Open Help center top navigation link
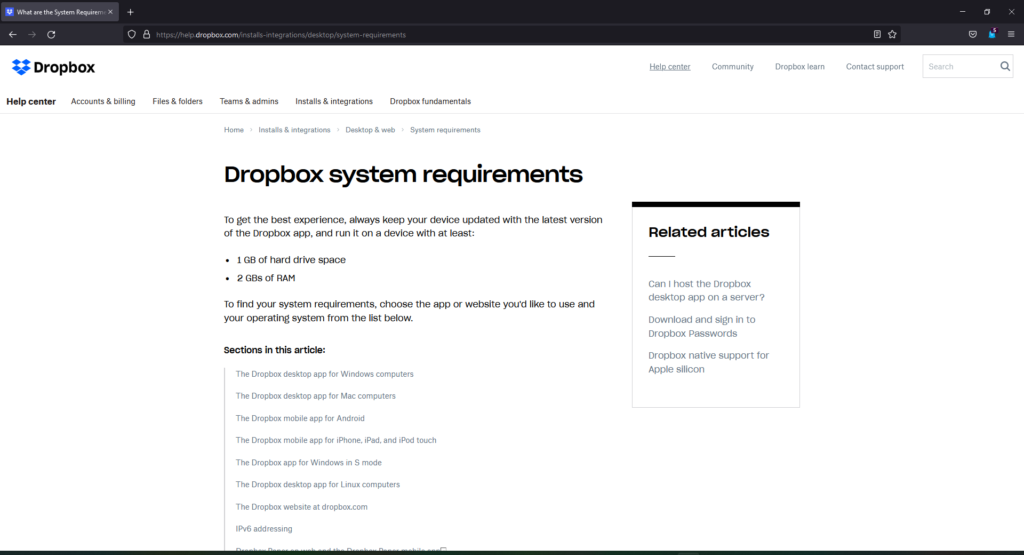This screenshot has width=1024, height=555. pos(669,67)
